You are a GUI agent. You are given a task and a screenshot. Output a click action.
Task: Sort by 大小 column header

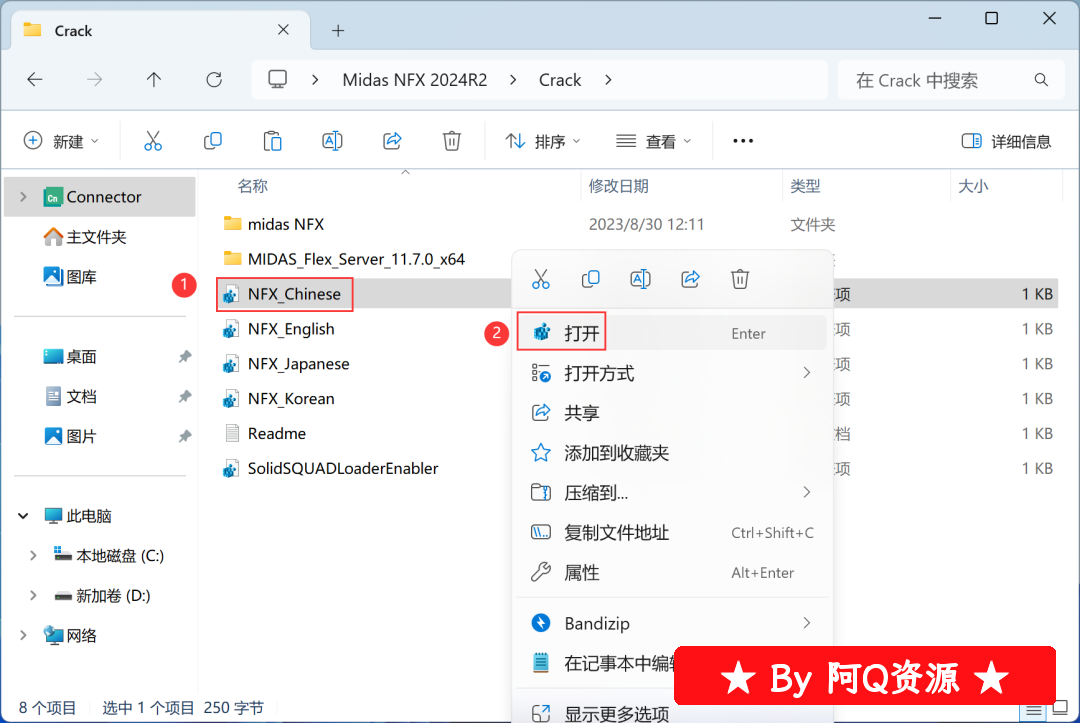click(973, 186)
